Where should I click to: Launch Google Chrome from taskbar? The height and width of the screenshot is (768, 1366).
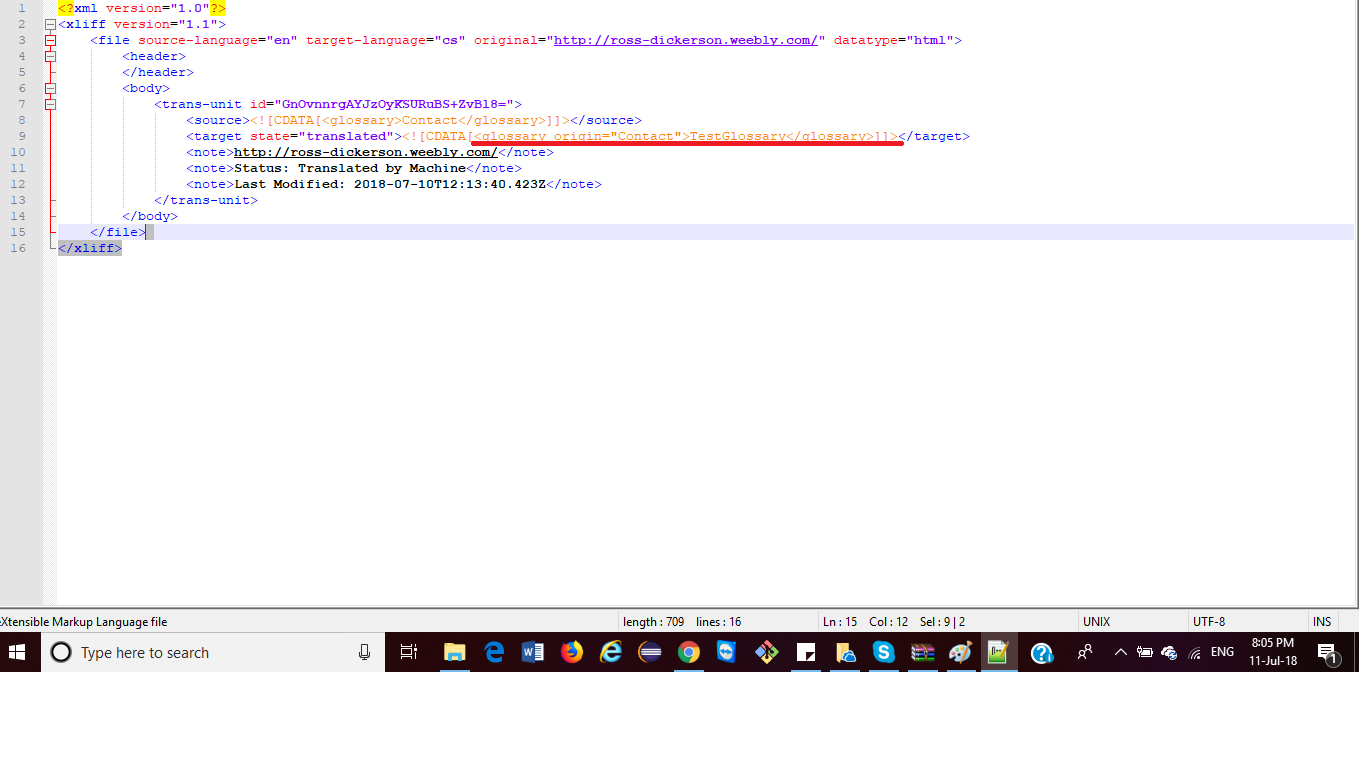[x=688, y=653]
